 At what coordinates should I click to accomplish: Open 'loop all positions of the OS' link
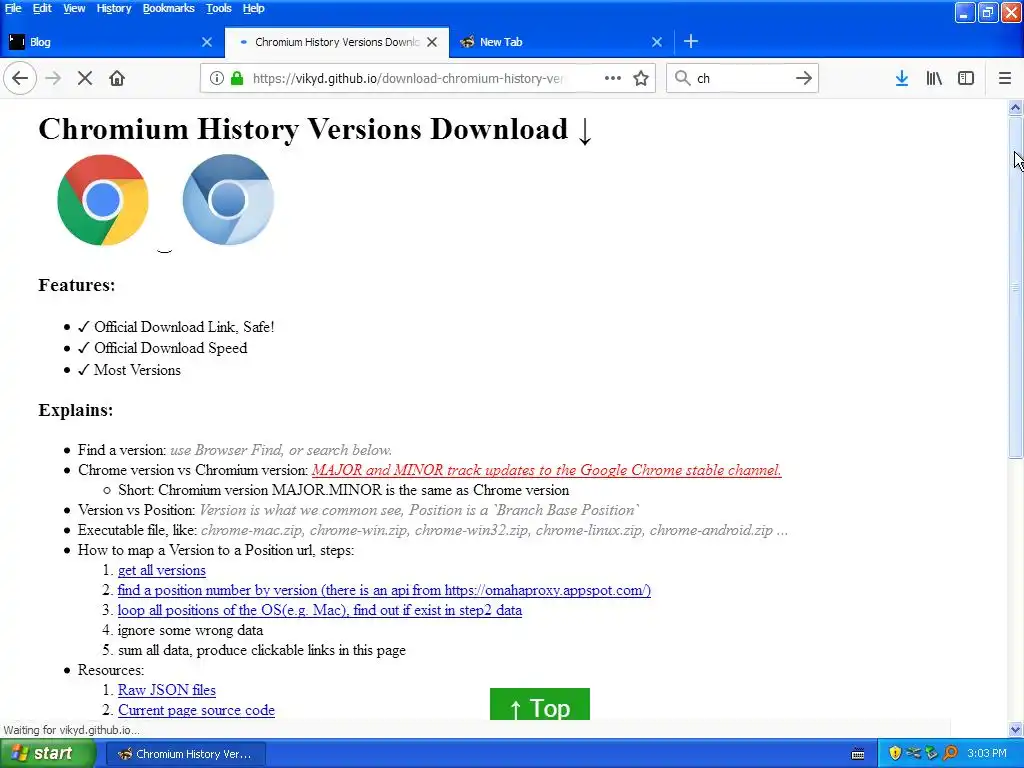(320, 610)
